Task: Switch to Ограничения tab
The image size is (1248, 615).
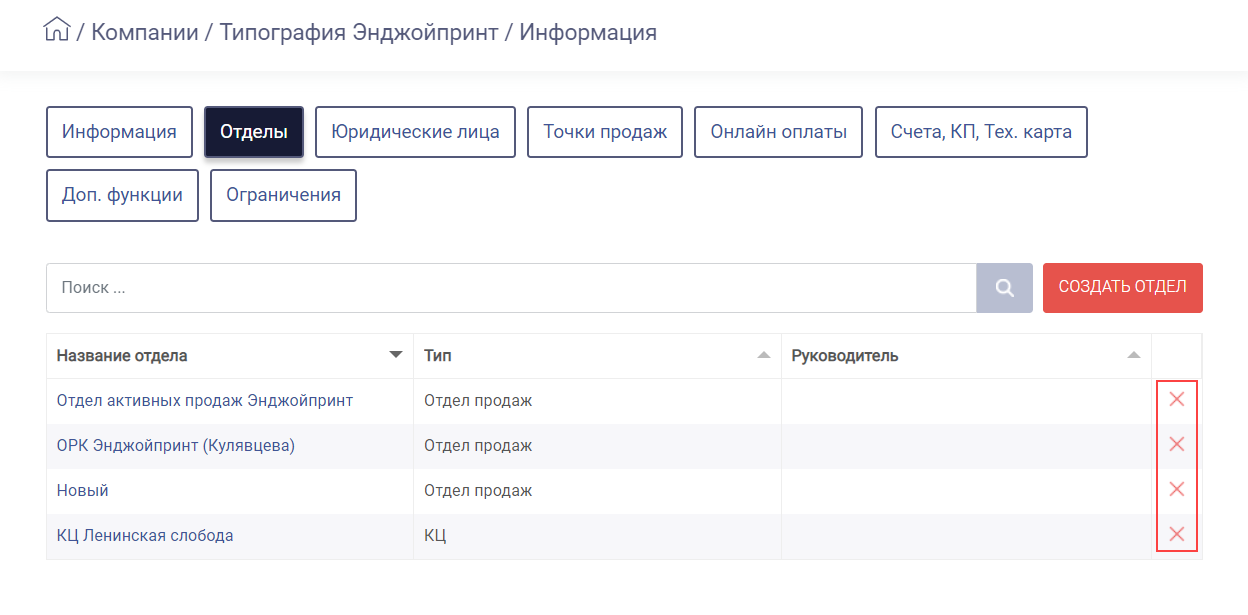Action: coord(283,195)
